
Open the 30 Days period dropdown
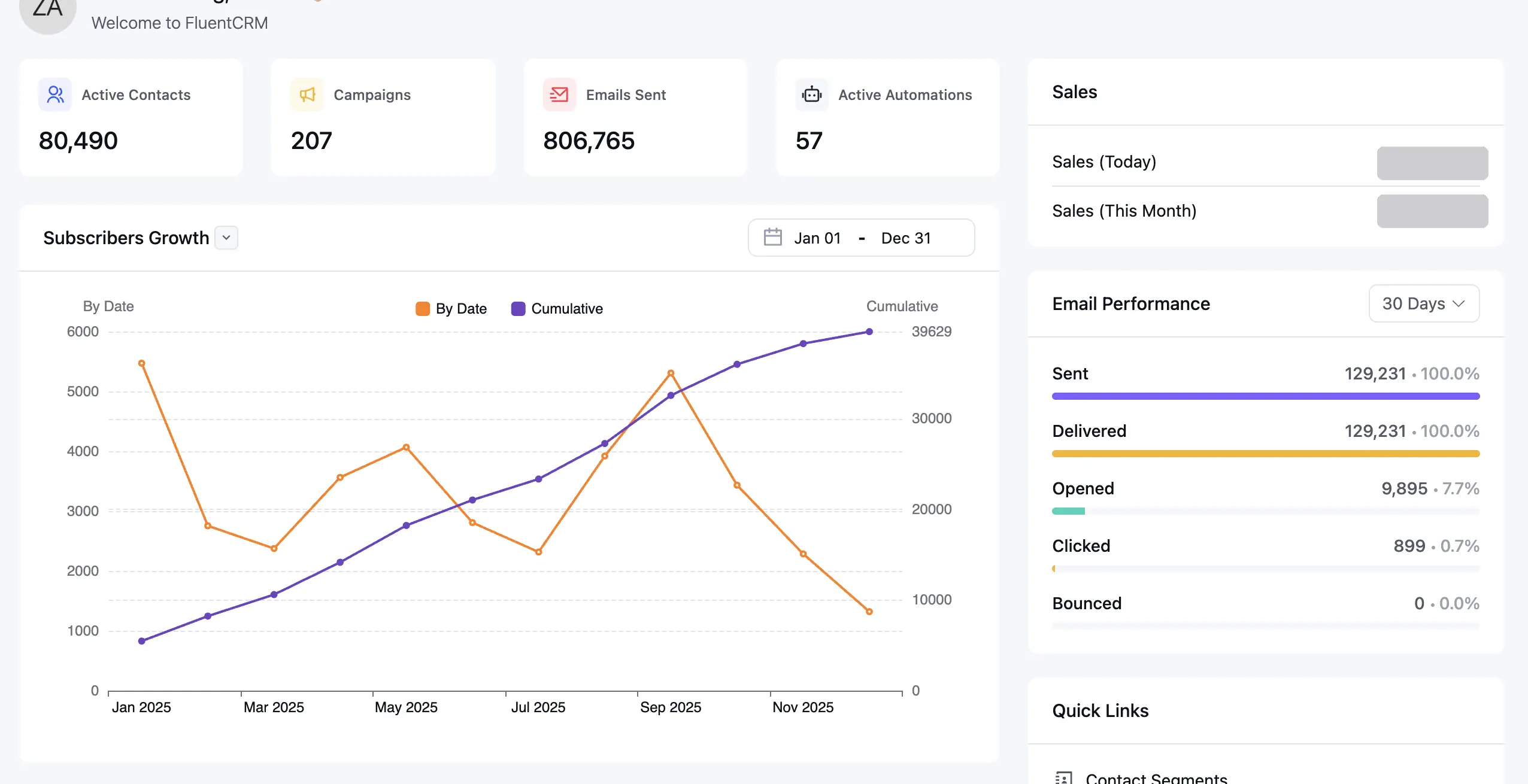1424,303
